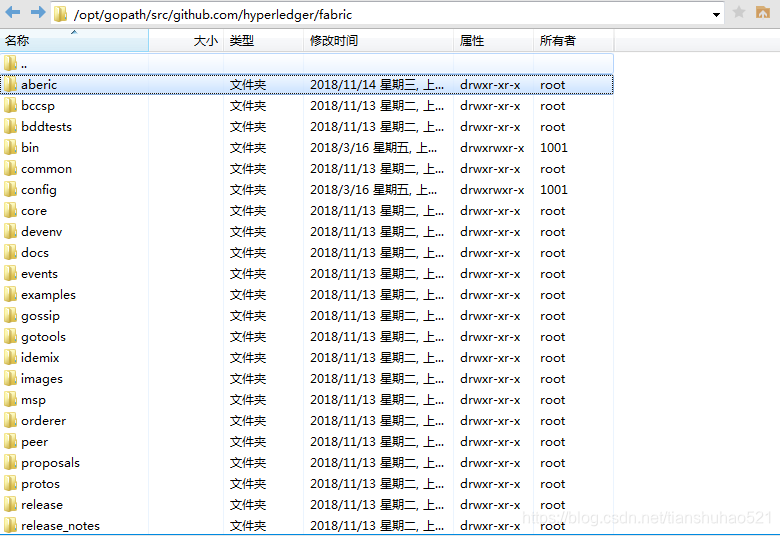780x536 pixels.
Task: Click the 'peer' folder name
Action: click(34, 442)
